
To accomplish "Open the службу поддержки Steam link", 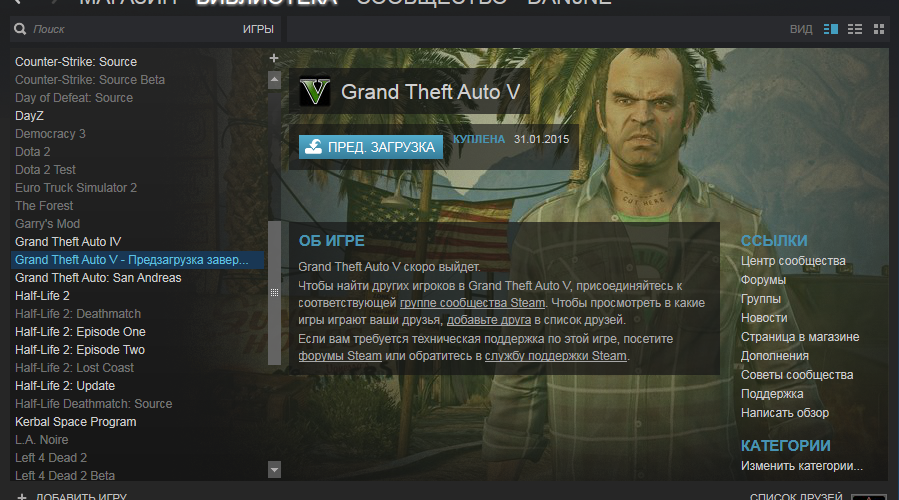I will pyautogui.click(x=556, y=356).
